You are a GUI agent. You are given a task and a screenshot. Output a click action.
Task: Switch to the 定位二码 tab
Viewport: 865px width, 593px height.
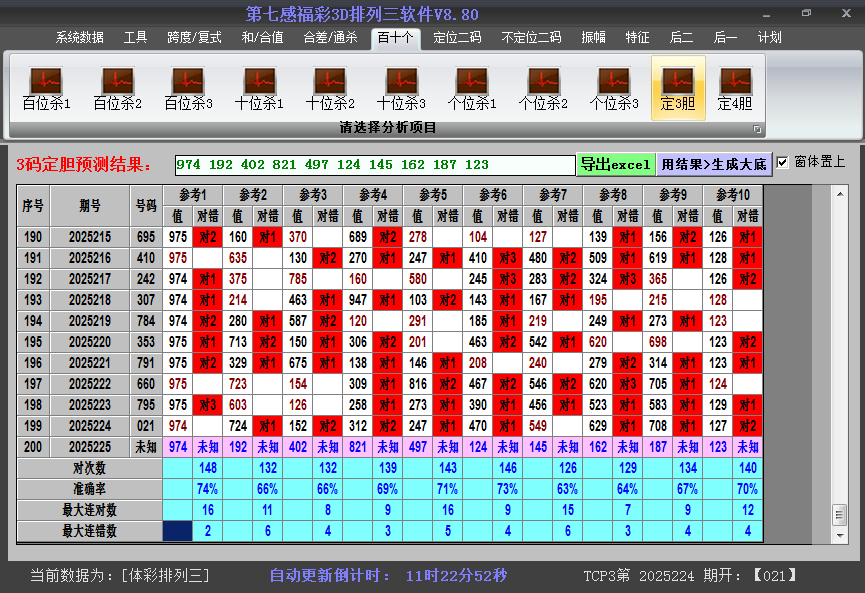point(457,38)
